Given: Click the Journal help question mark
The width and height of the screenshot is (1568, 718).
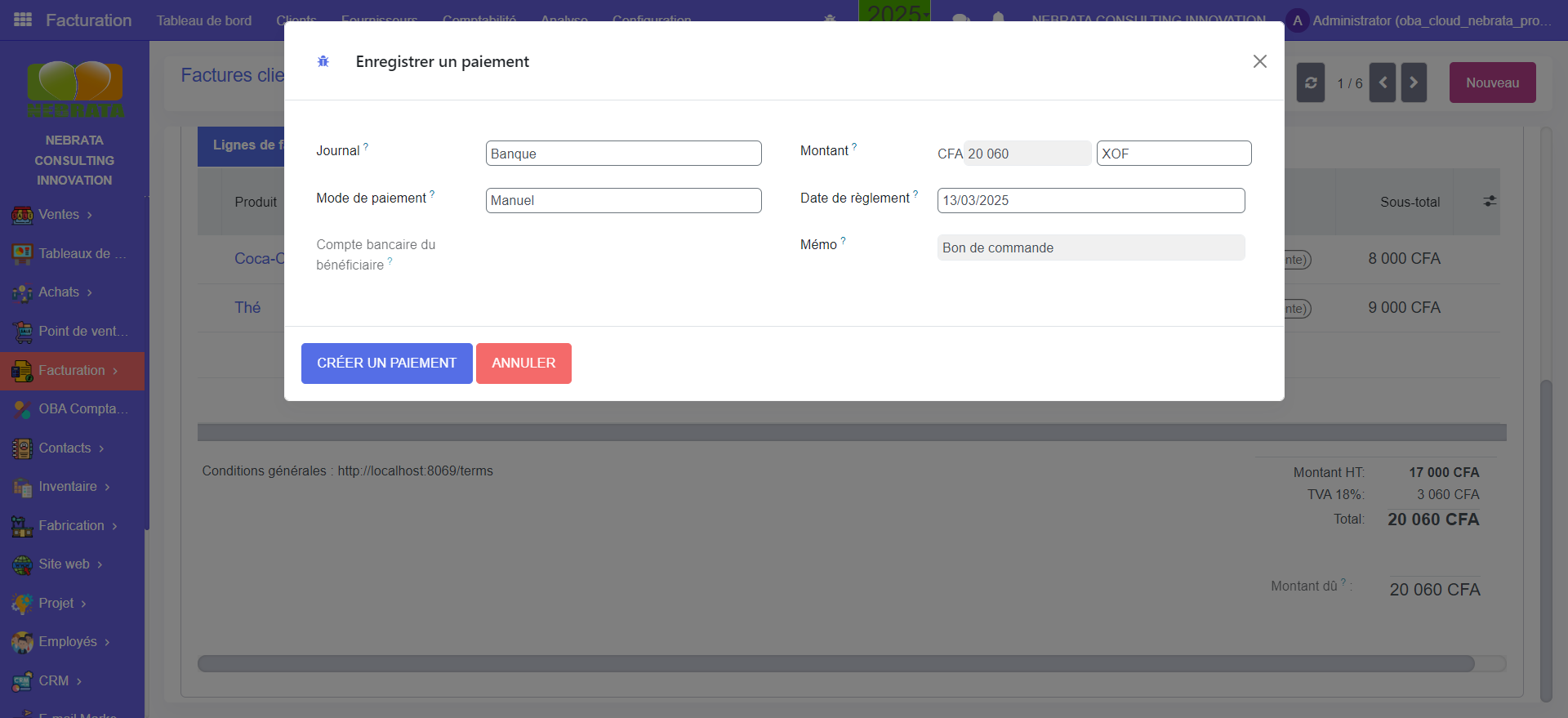Looking at the screenshot, I should [366, 147].
